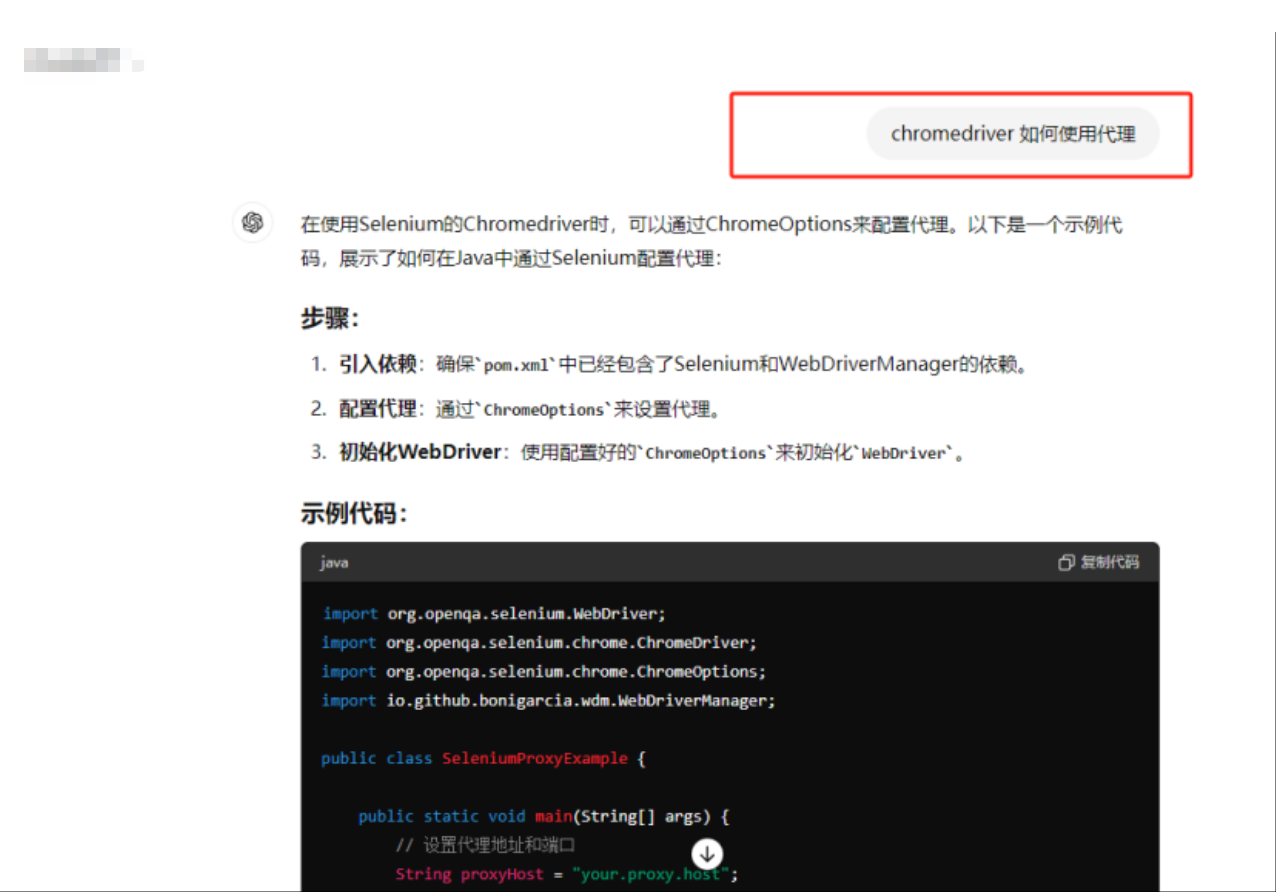Screen dimensions: 1276x892
Task: Click the code line "import org.openqa.selenium.chrome.ChromeOptions;"
Action: click(x=544, y=671)
